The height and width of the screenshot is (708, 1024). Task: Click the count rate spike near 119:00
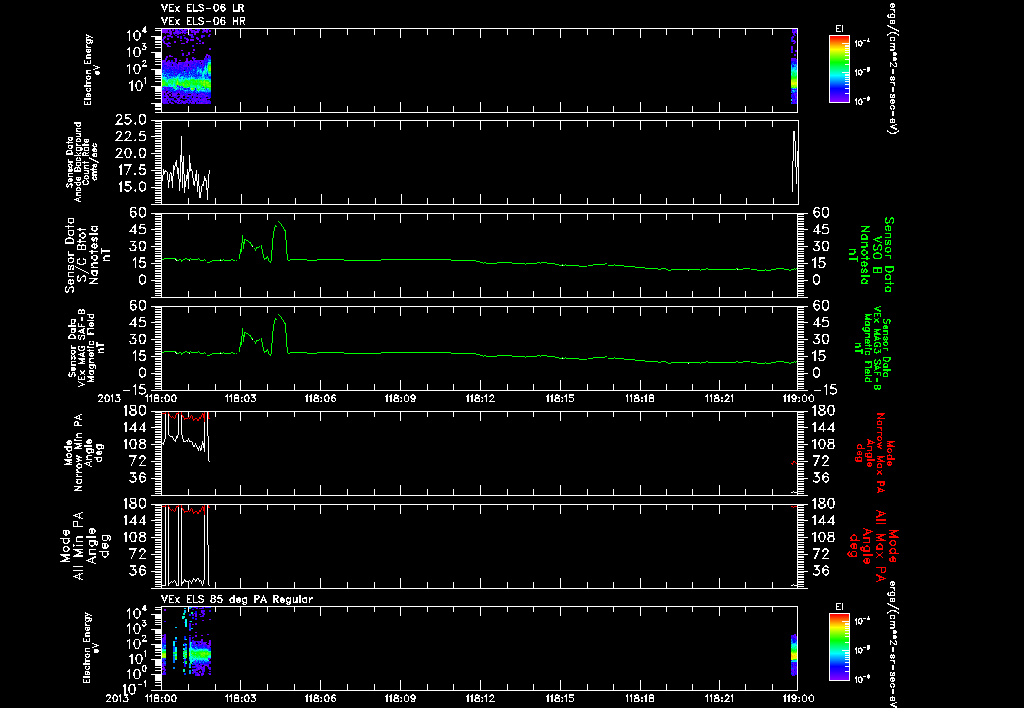click(x=794, y=160)
